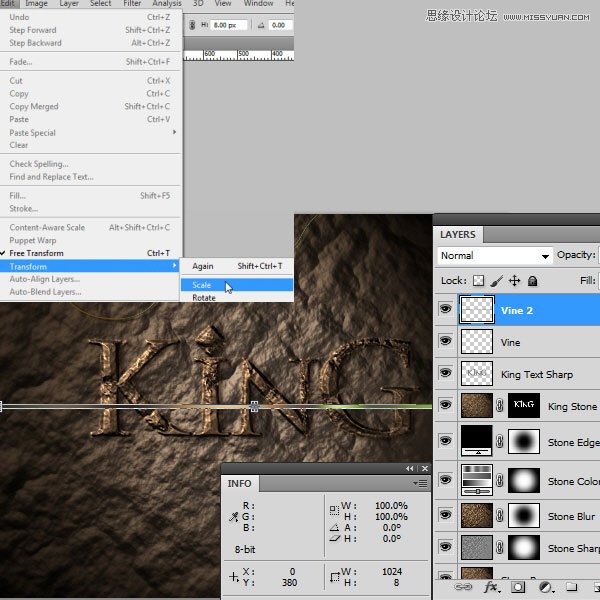Open the Normal blend mode dropdown
600x600 pixels.
point(495,256)
